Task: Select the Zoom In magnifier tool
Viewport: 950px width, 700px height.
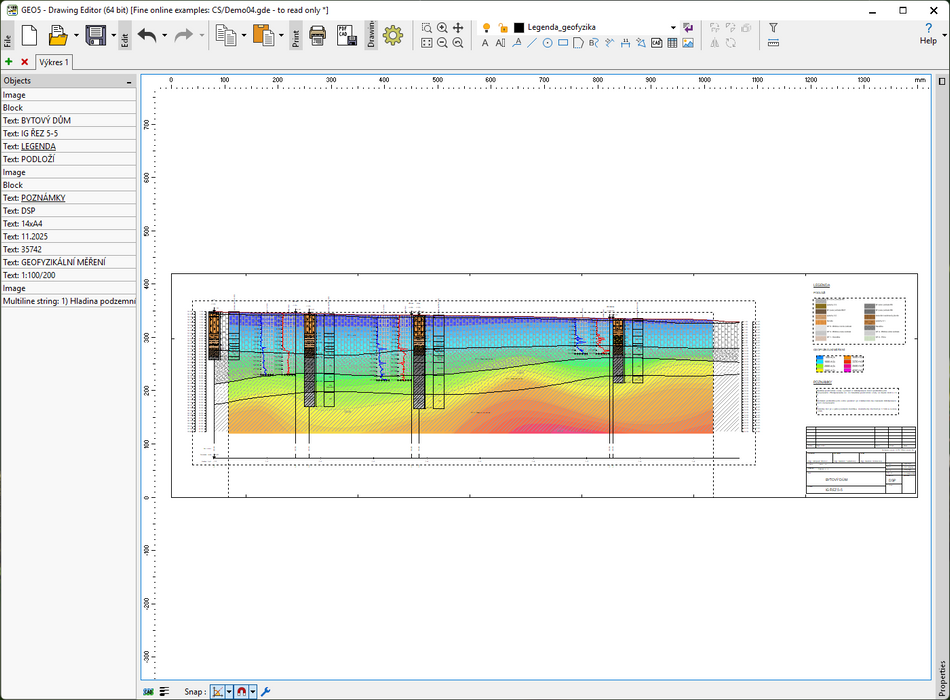Action: [x=441, y=27]
